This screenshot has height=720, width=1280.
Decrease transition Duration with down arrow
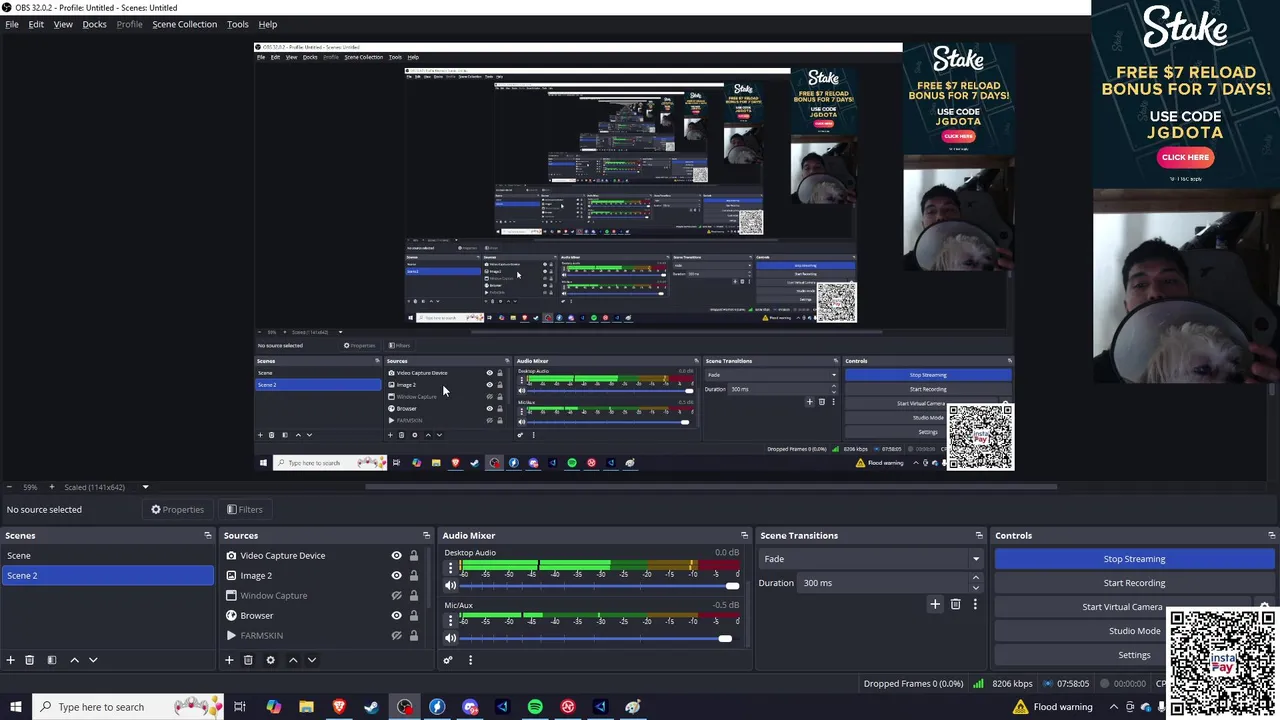point(976,588)
